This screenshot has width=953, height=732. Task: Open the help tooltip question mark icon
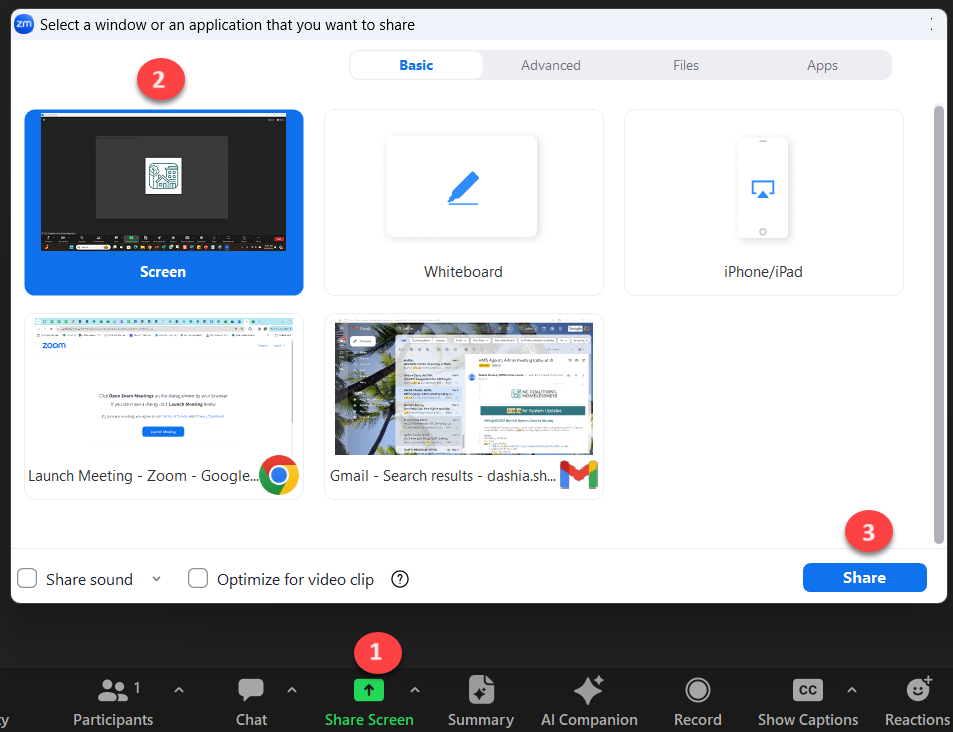coord(399,579)
